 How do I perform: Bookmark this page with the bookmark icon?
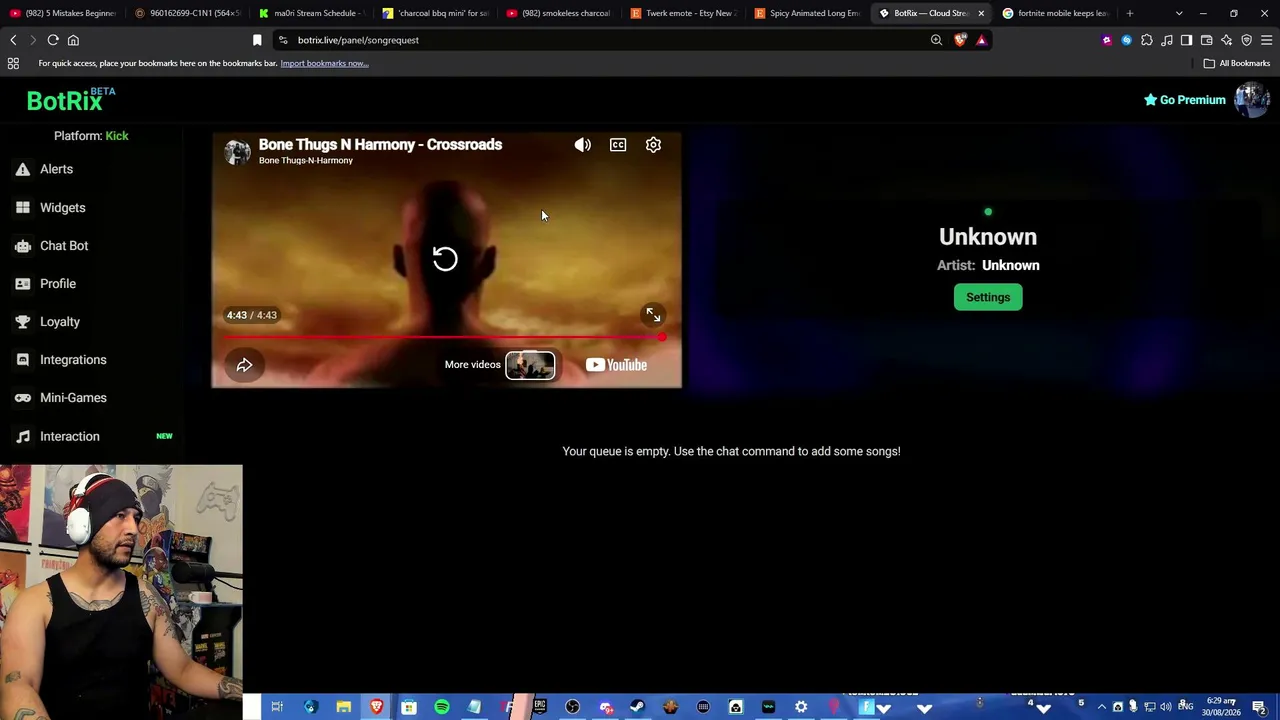[x=257, y=40]
